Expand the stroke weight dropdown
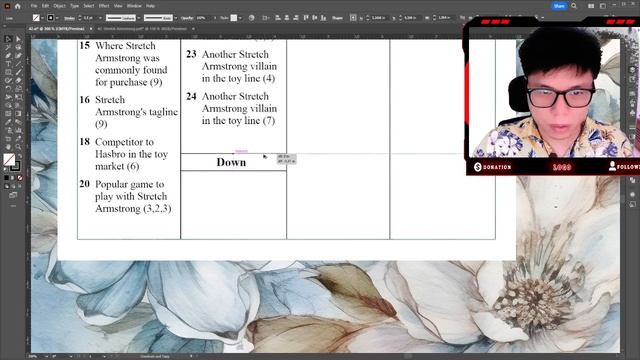The width and height of the screenshot is (640, 360). point(100,18)
